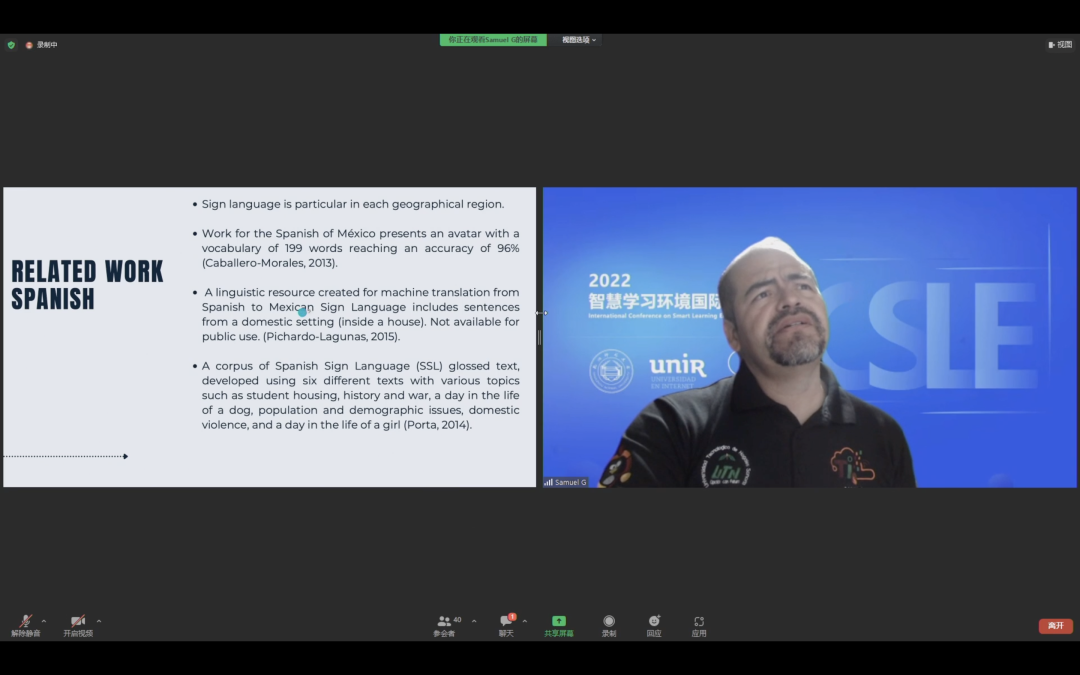1080x675 pixels.
Task: Expand the video options caret beside the camera
Action: coord(99,622)
